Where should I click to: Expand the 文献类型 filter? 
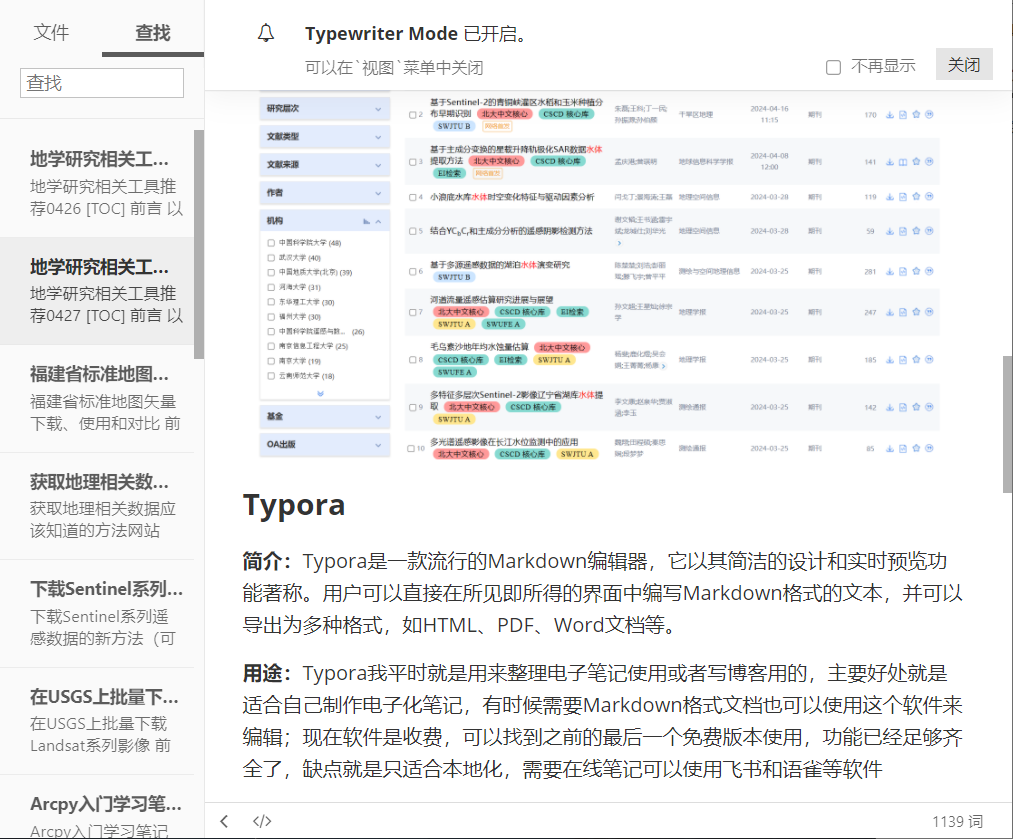(325, 136)
